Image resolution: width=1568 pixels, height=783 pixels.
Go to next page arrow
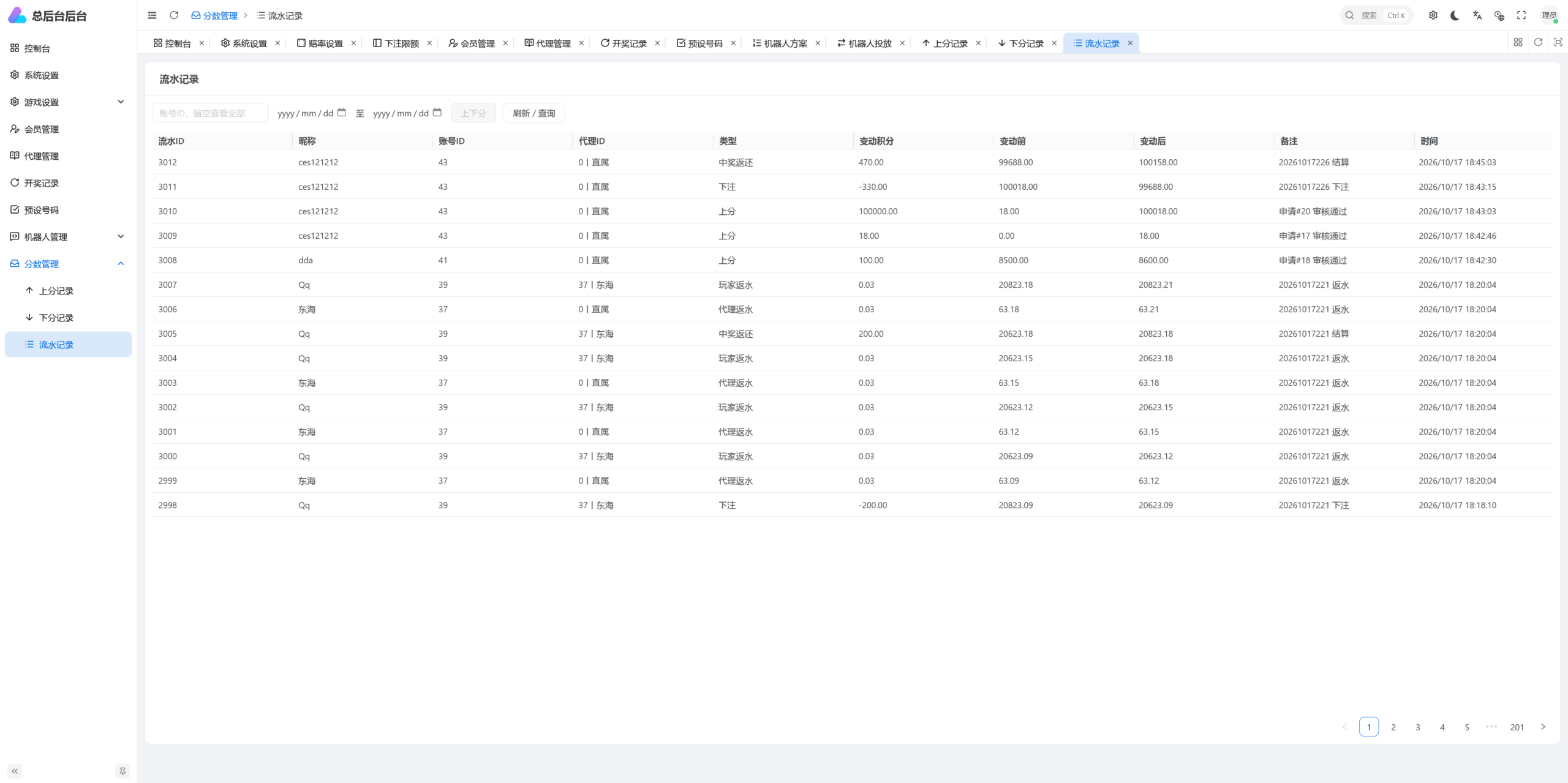tap(1543, 727)
